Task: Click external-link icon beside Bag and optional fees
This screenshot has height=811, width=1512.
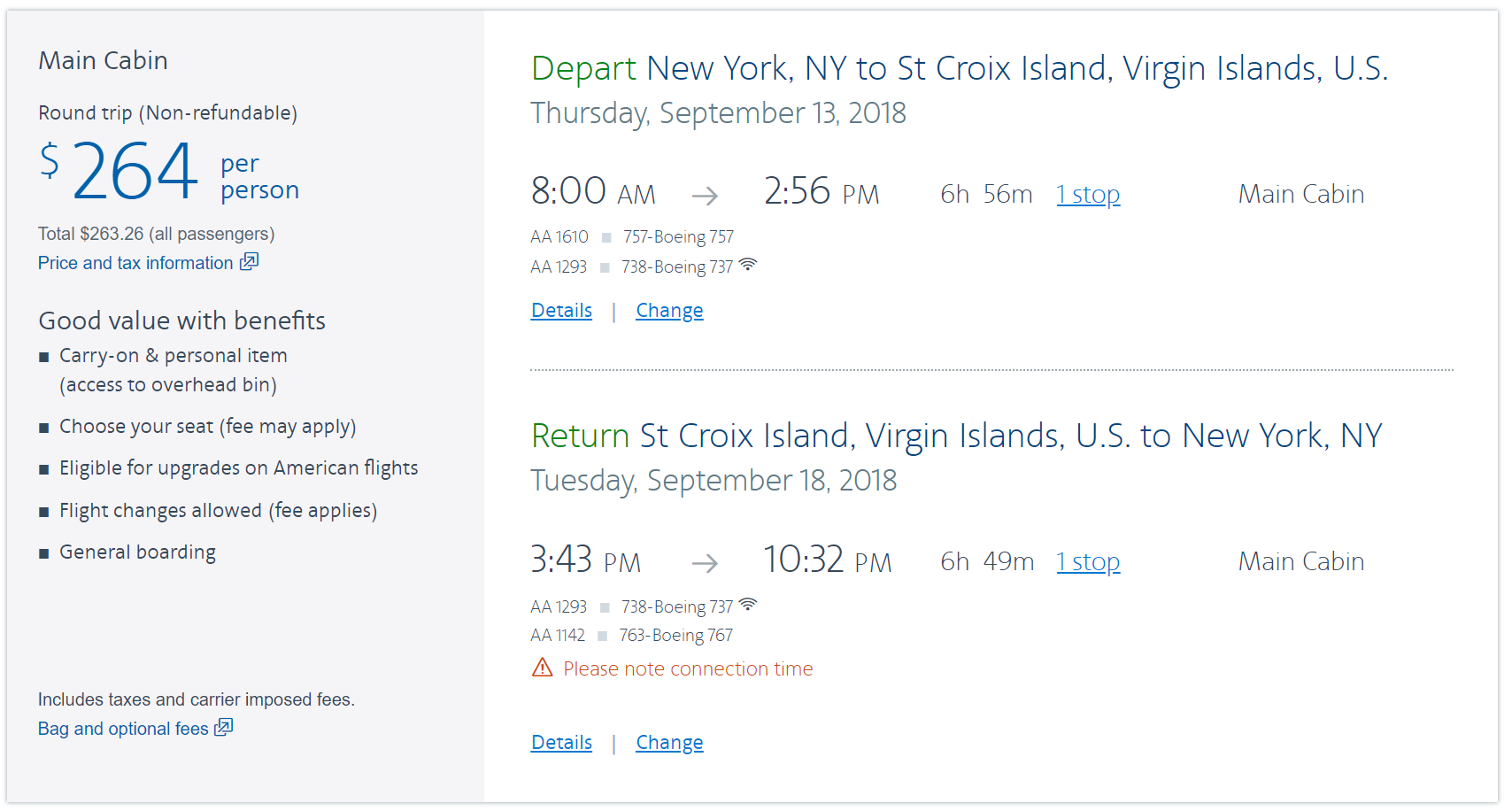Action: (x=224, y=728)
